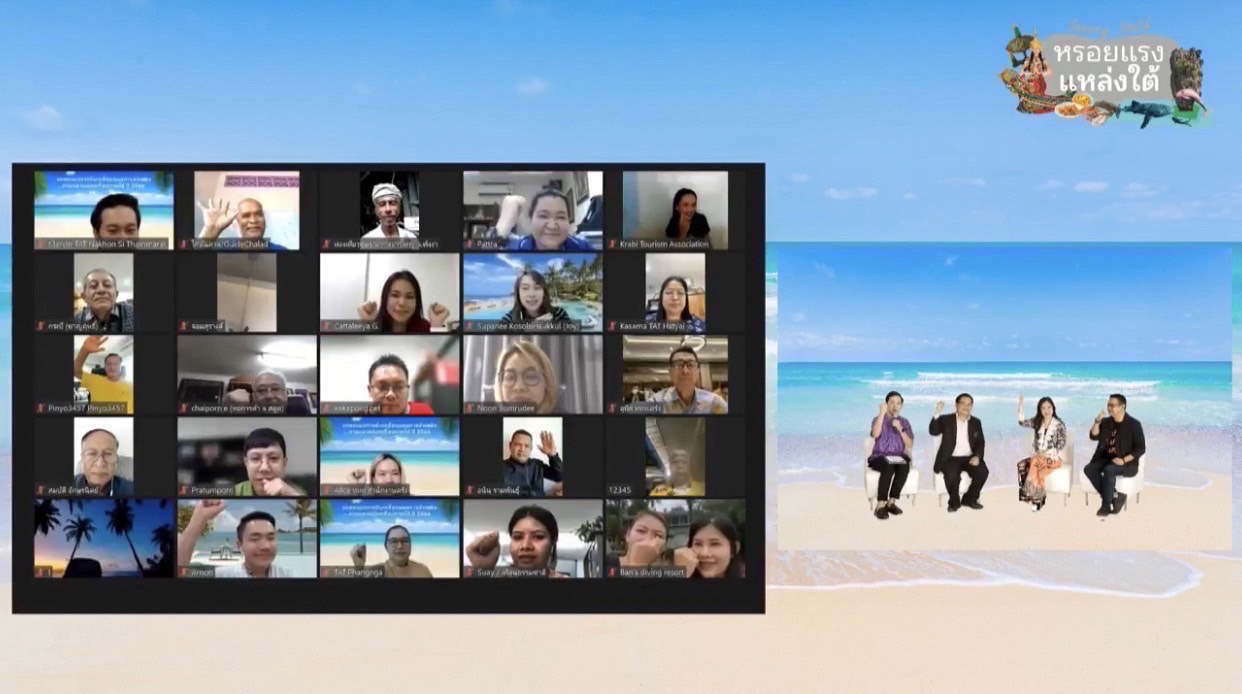Select the participant tile labeled 12345
Image resolution: width=1242 pixels, height=694 pixels.
pyautogui.click(x=675, y=453)
